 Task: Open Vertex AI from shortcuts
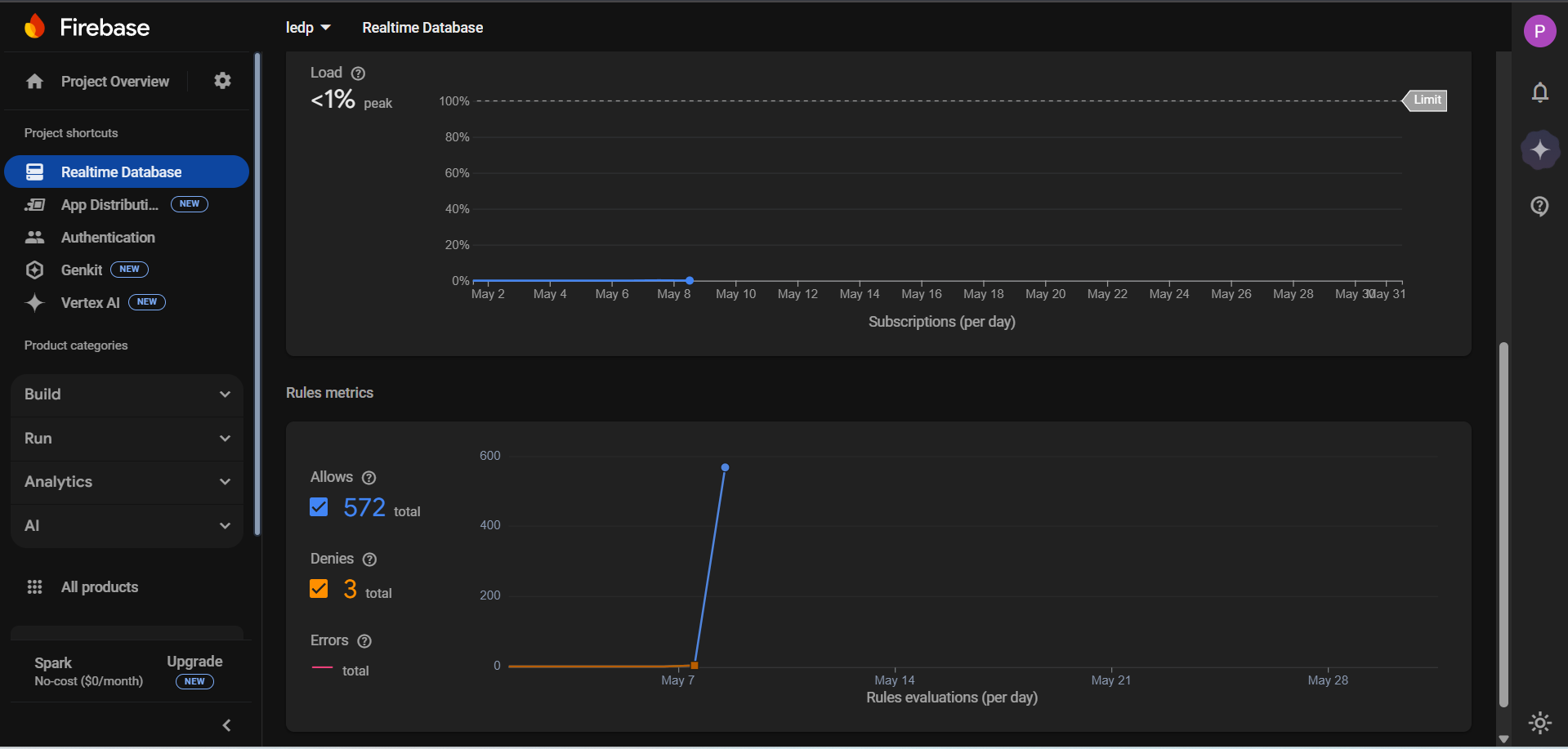click(x=127, y=302)
